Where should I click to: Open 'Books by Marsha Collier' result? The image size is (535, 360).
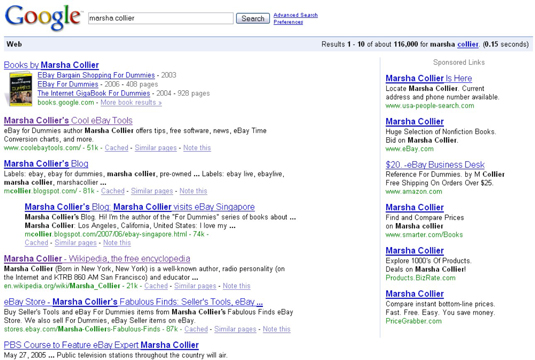[51, 65]
